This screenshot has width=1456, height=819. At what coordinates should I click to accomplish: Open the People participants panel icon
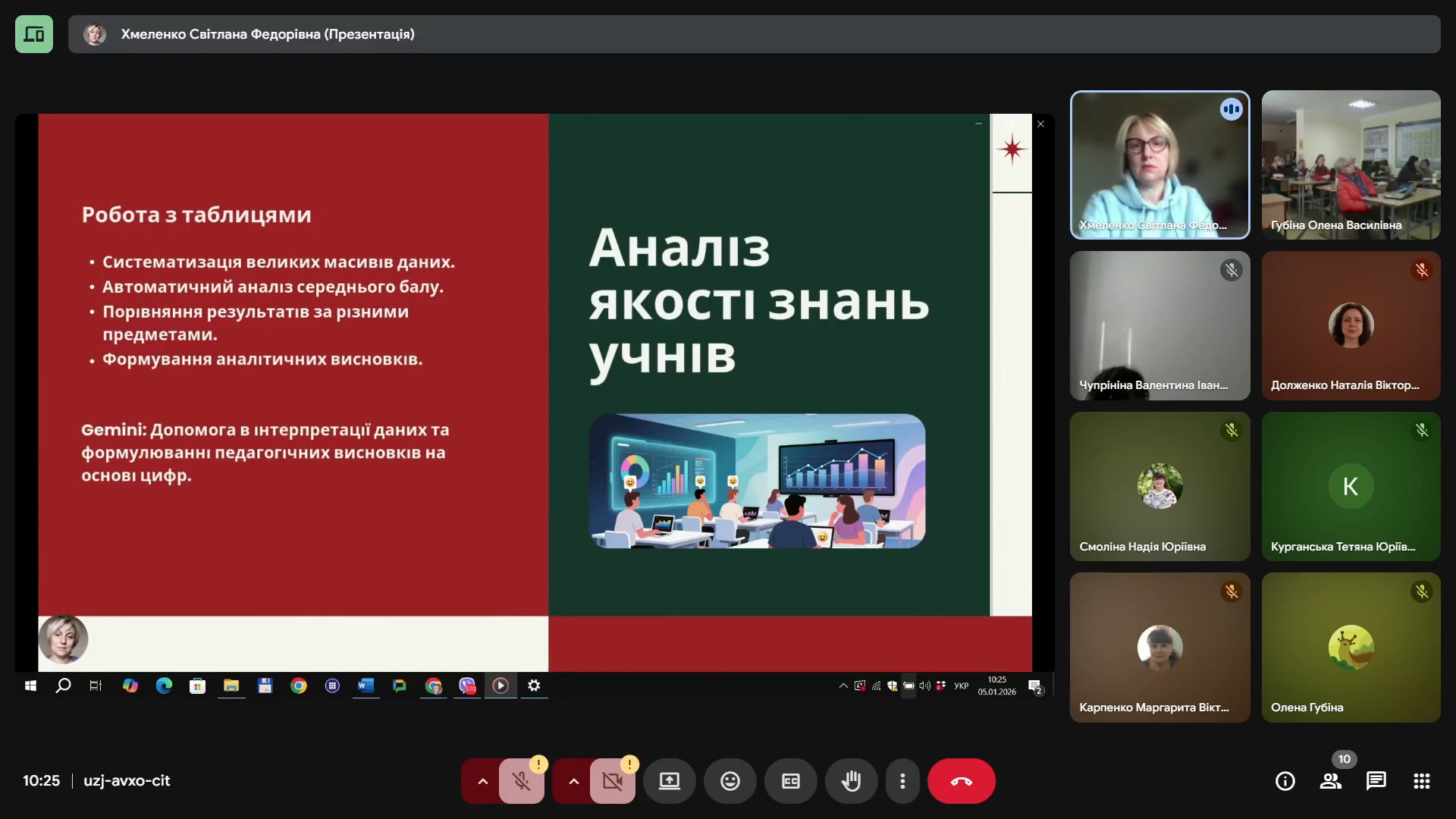tap(1330, 781)
